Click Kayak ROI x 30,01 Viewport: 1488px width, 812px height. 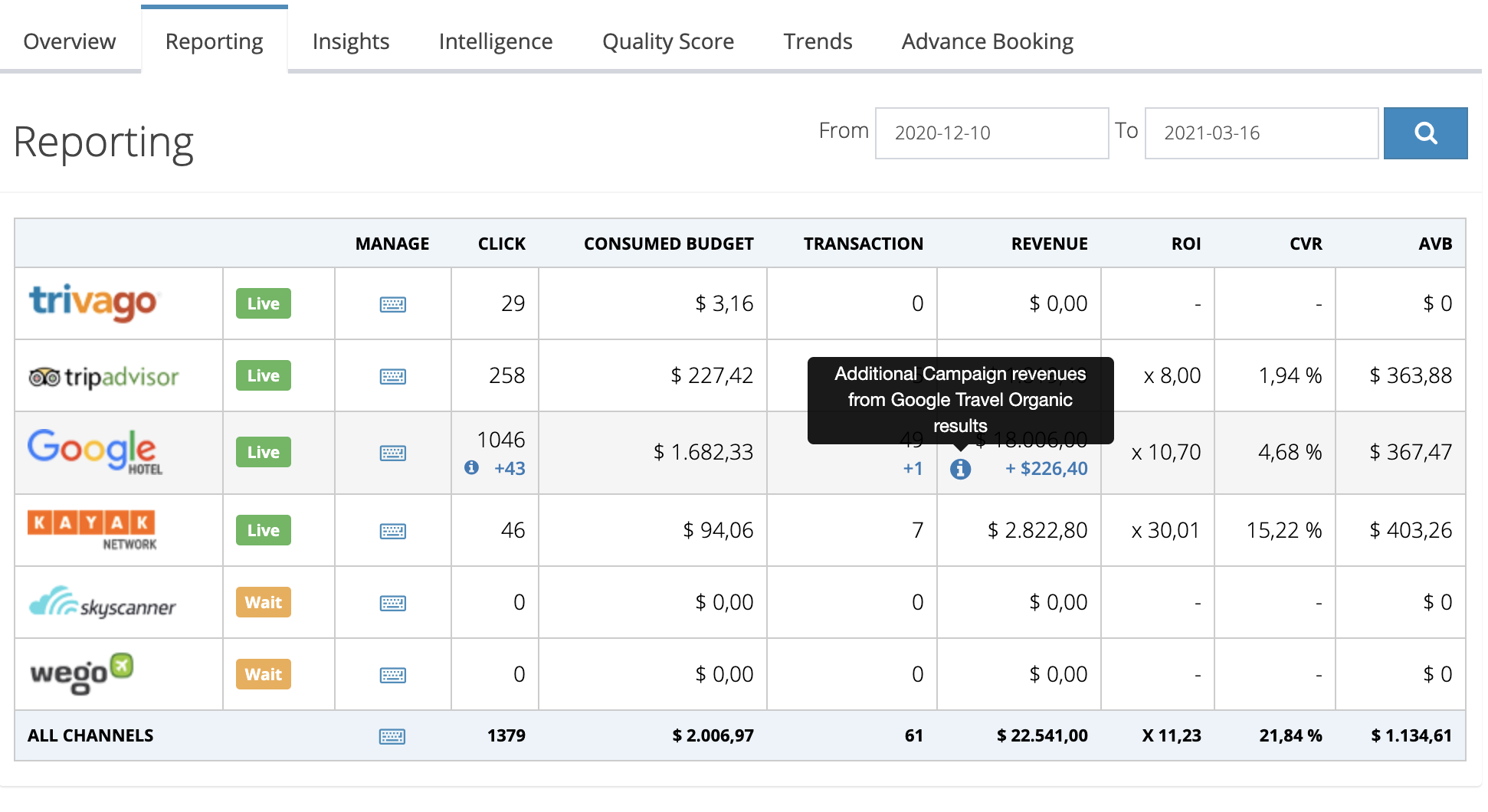(x=1165, y=530)
